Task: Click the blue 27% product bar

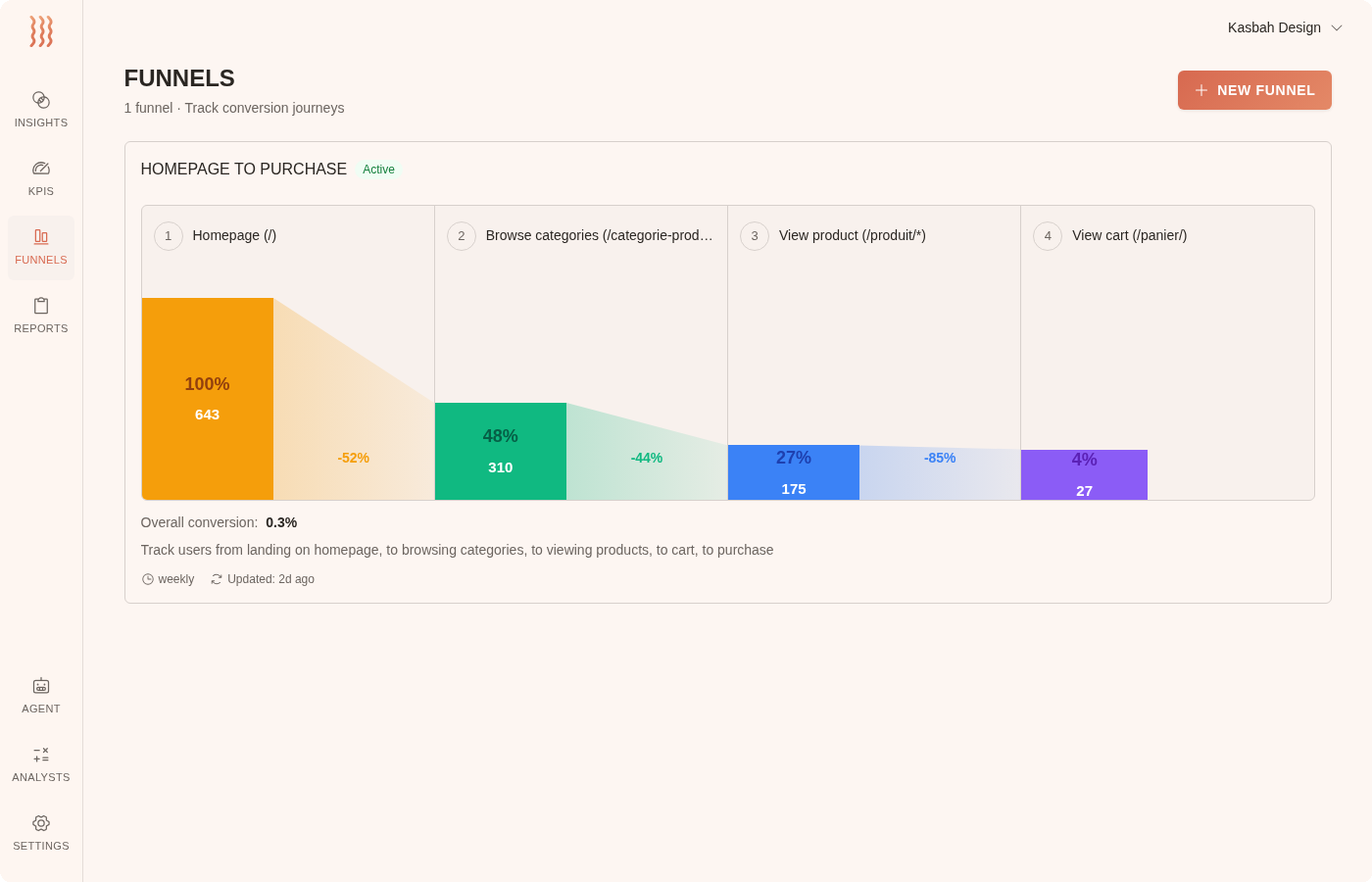Action: pyautogui.click(x=794, y=472)
